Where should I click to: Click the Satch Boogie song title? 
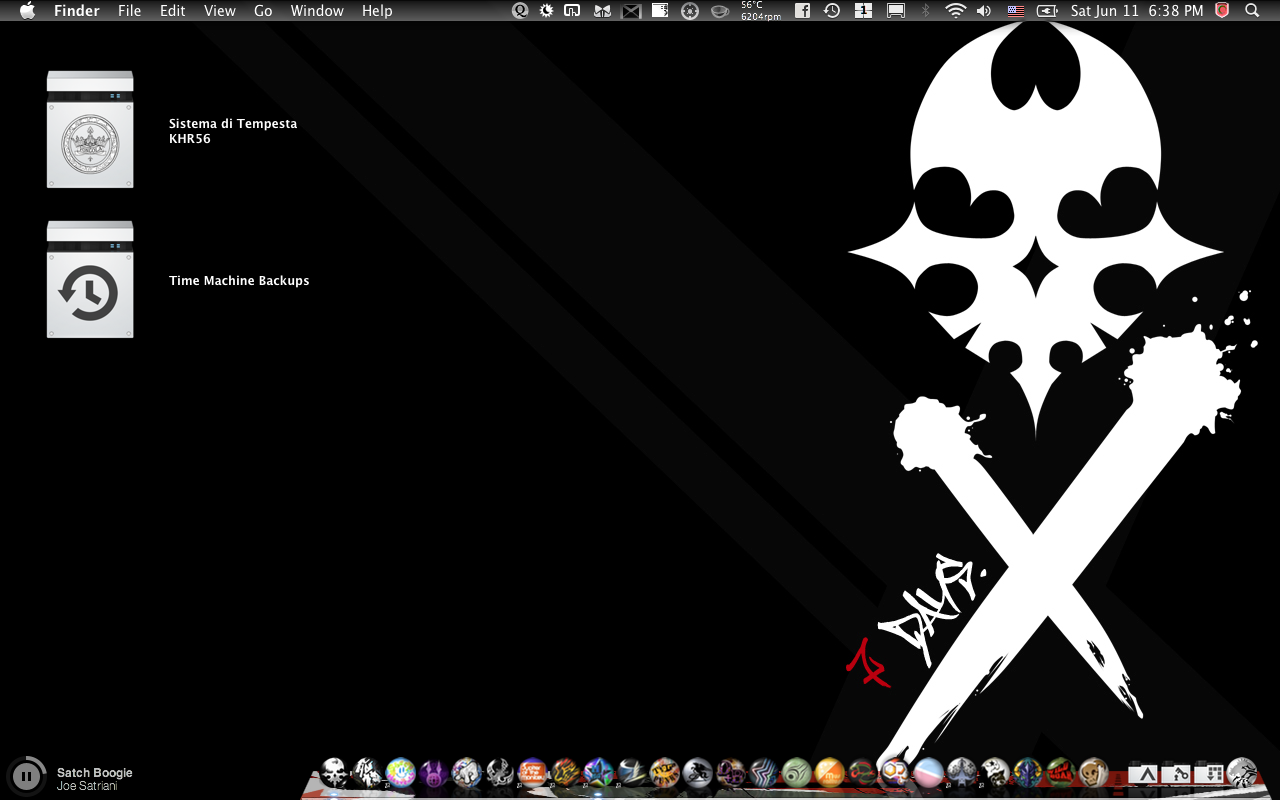pyautogui.click(x=95, y=773)
